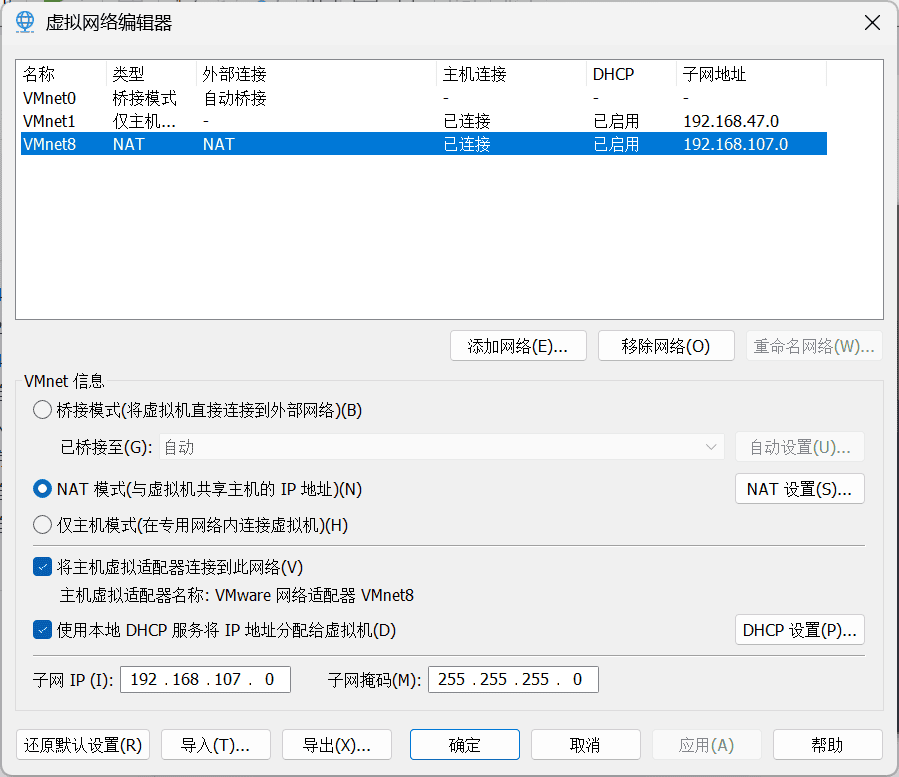Viewport: 899px width, 777px height.
Task: Click the 桥接模式 type cell
Action: pyautogui.click(x=144, y=98)
